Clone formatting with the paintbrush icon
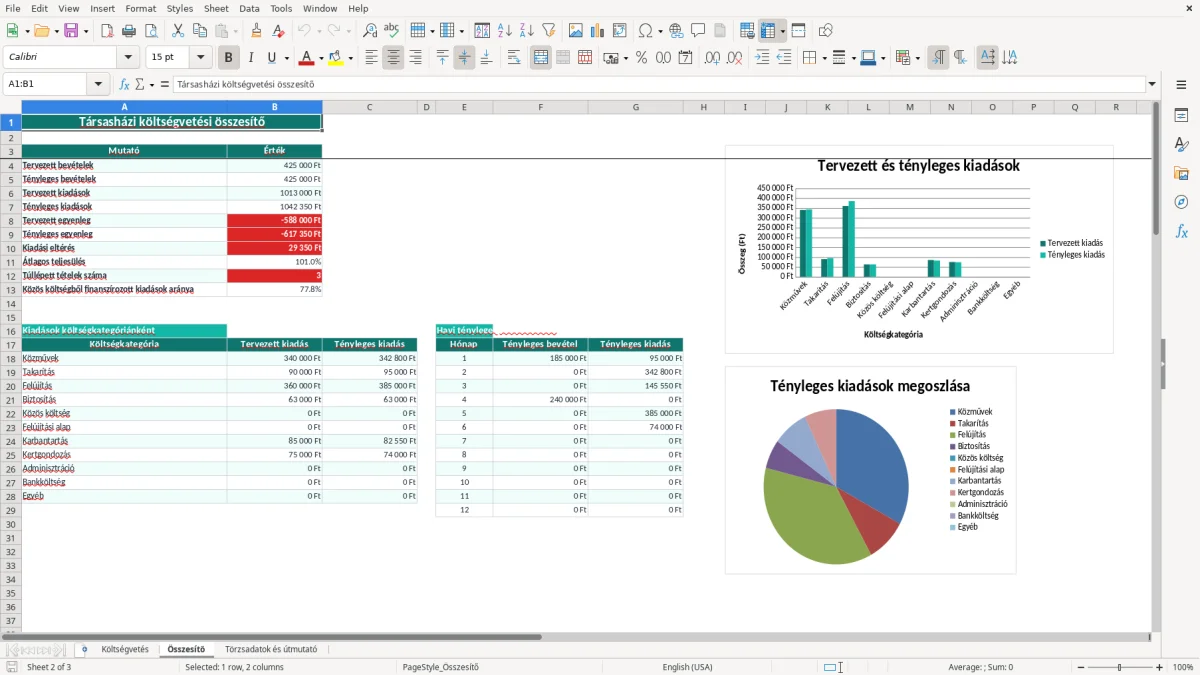The image size is (1200, 675). (256, 31)
